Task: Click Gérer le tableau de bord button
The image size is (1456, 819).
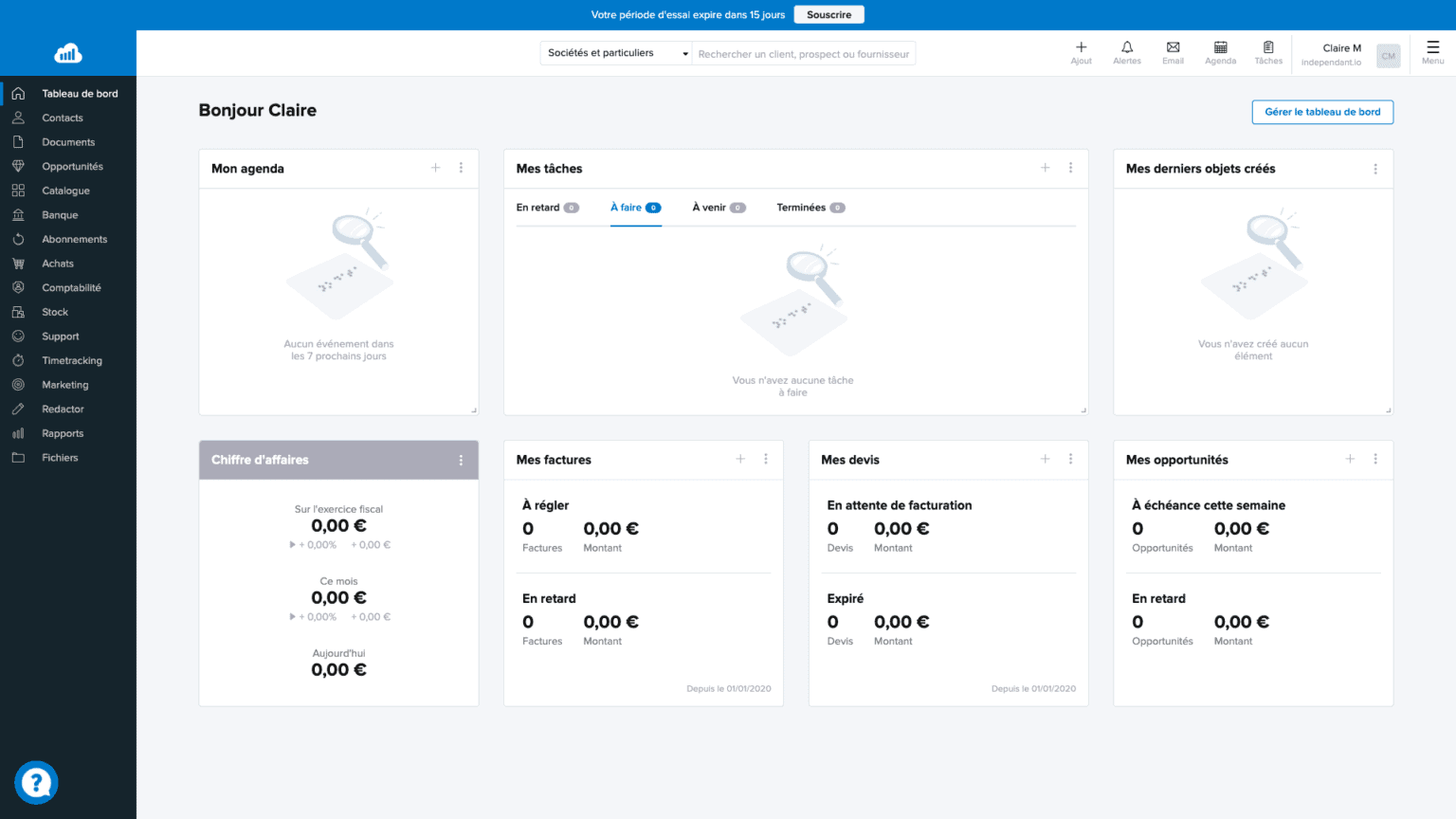Action: [1321, 112]
